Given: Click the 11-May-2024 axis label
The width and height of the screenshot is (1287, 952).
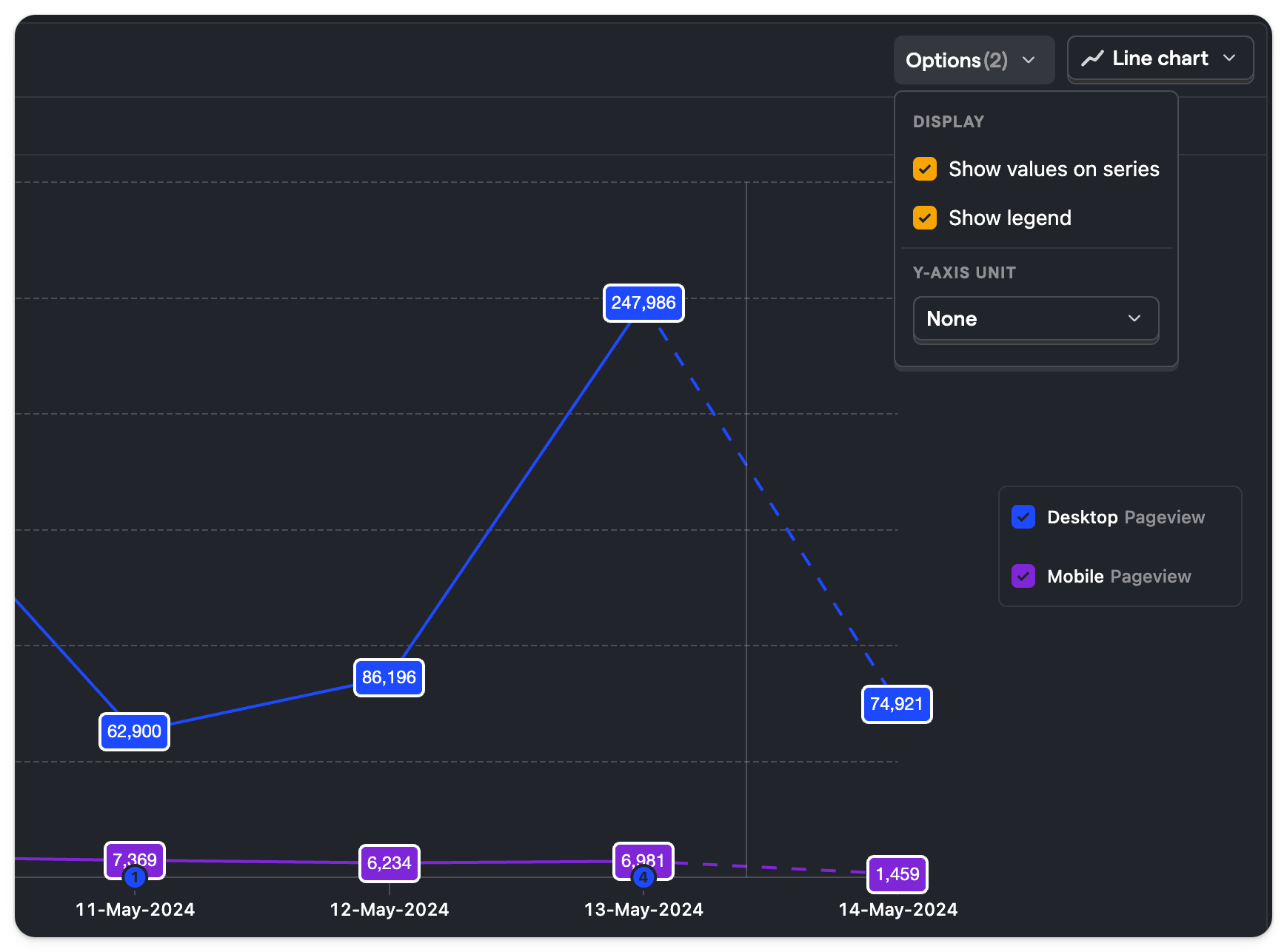Looking at the screenshot, I should 135,910.
